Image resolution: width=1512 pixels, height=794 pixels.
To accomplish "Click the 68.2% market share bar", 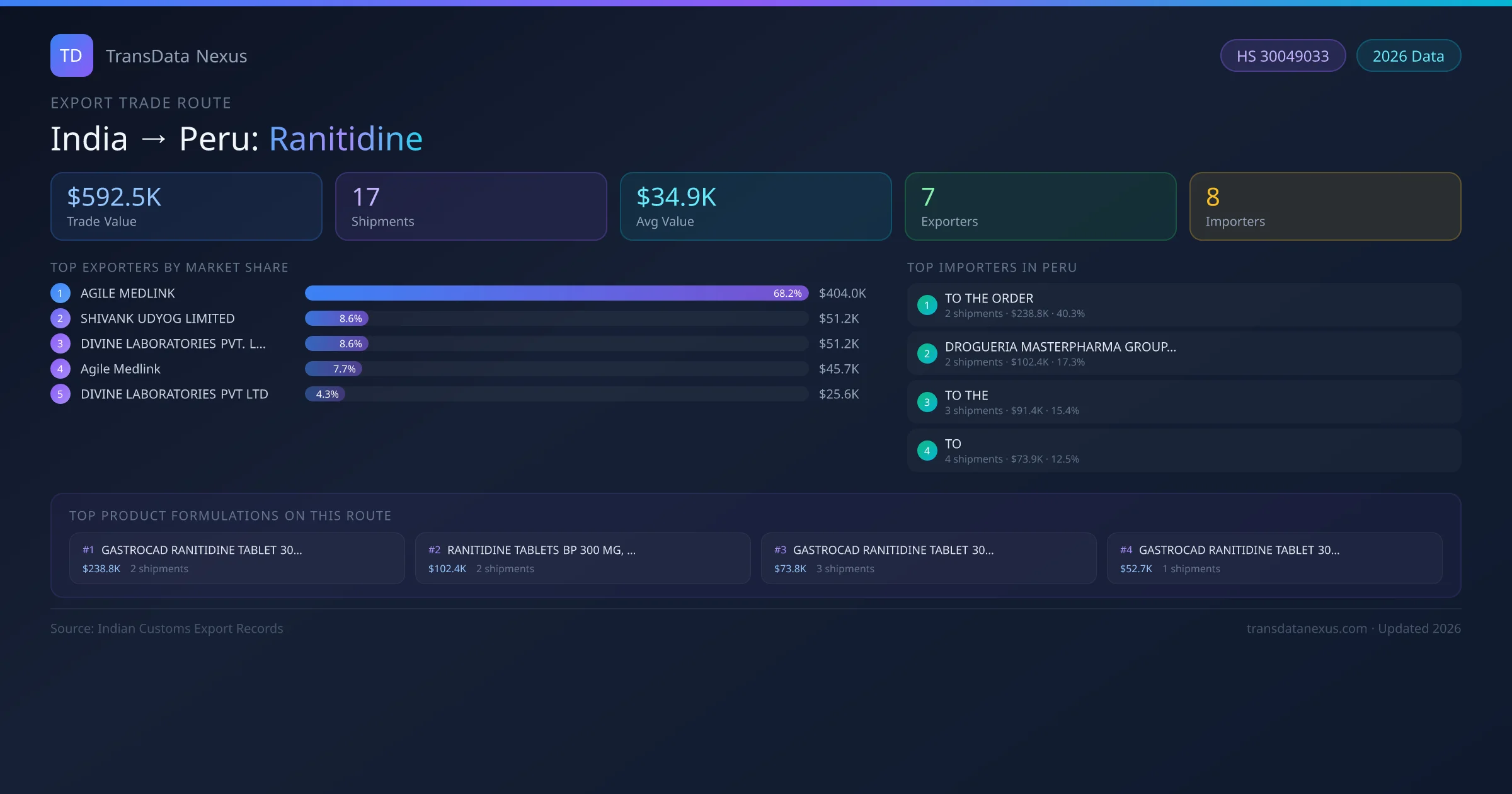I will (x=556, y=293).
